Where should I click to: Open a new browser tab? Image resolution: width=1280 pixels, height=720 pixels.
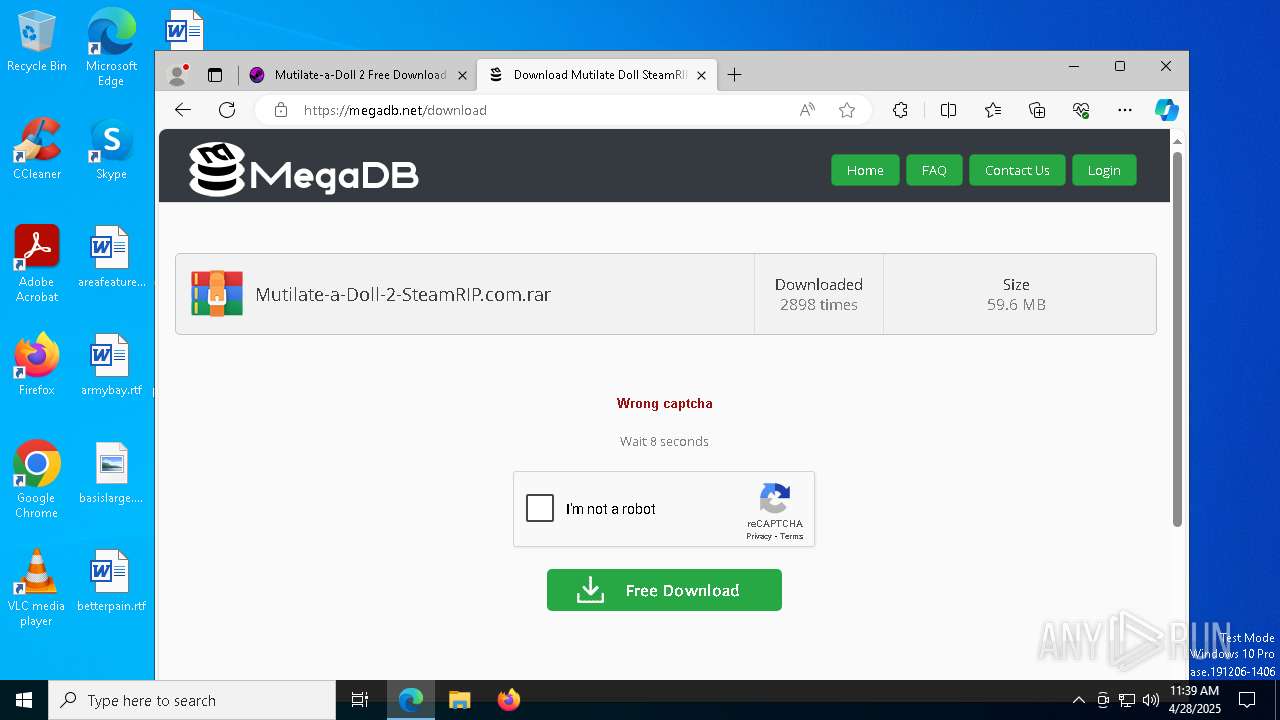coord(734,75)
